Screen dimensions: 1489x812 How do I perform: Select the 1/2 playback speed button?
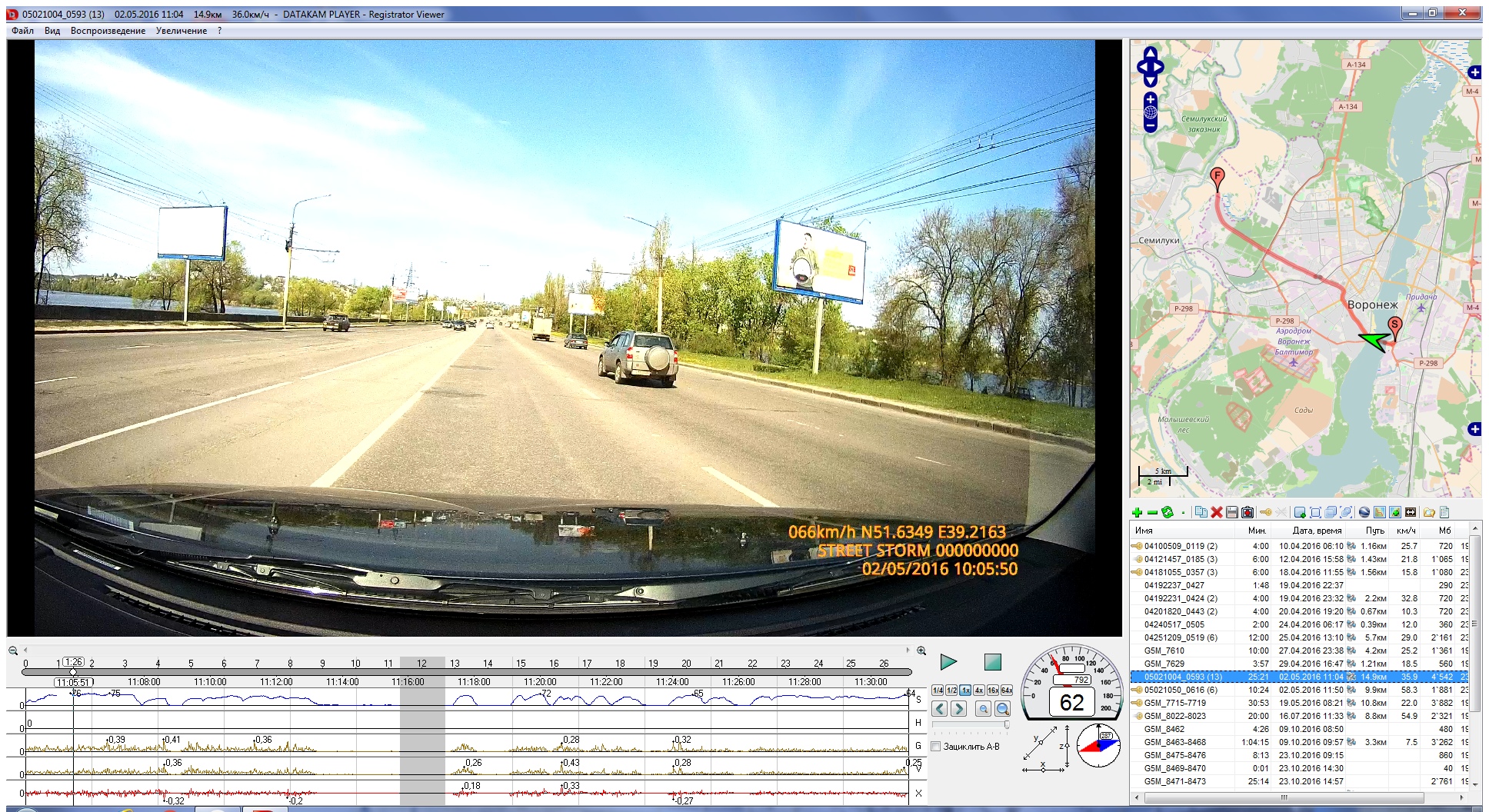click(951, 691)
